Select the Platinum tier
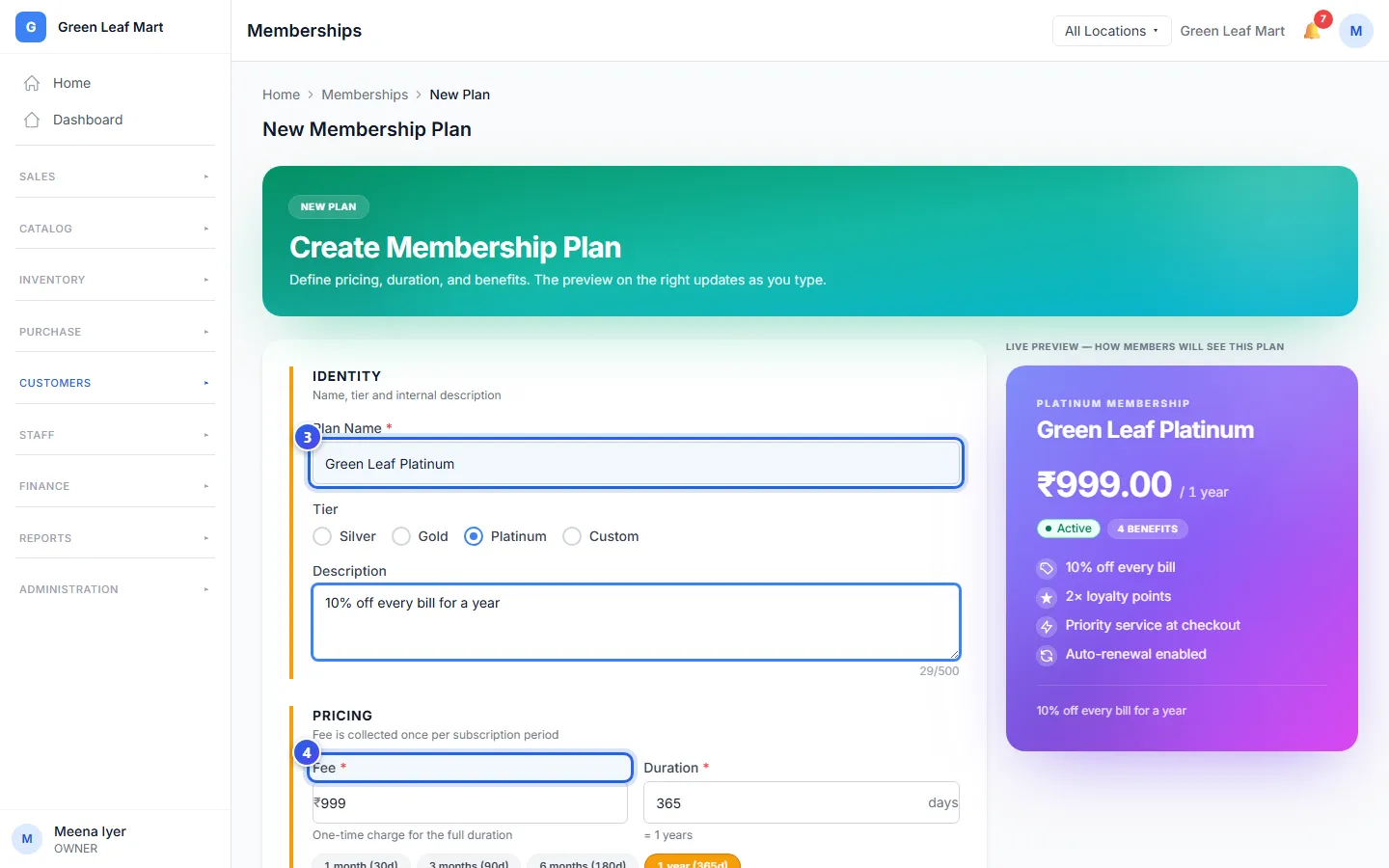Screen dimensions: 1389x868 tap(474, 536)
